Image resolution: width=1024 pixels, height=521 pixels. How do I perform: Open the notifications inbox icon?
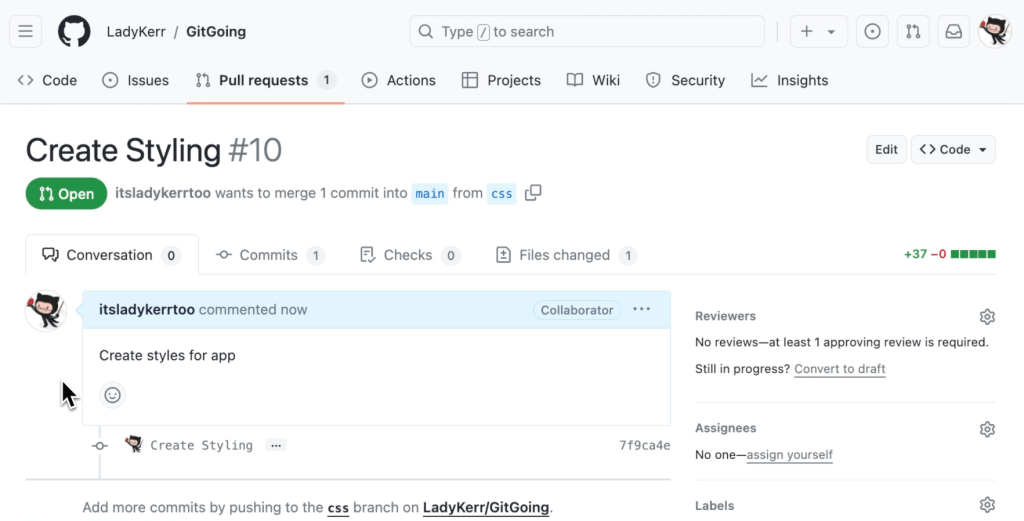[x=954, y=32]
